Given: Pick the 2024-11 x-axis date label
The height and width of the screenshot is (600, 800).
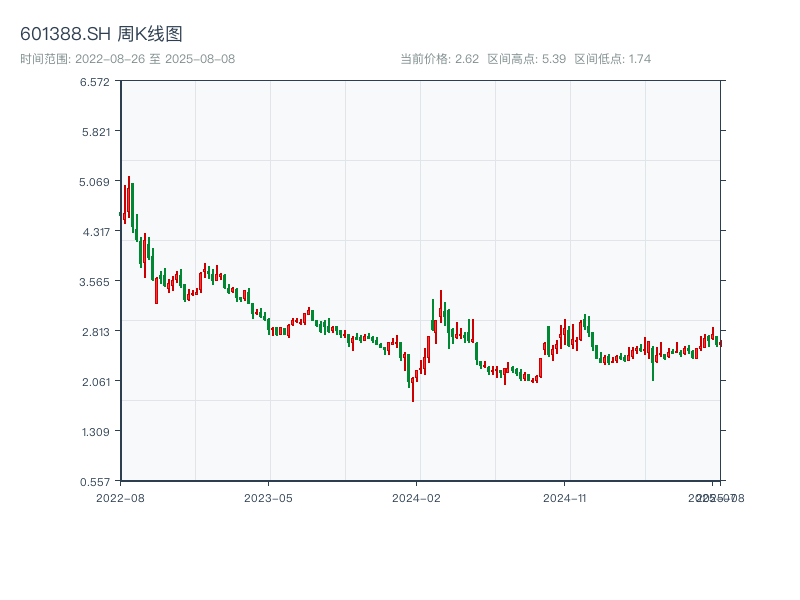Looking at the screenshot, I should click(x=566, y=497).
